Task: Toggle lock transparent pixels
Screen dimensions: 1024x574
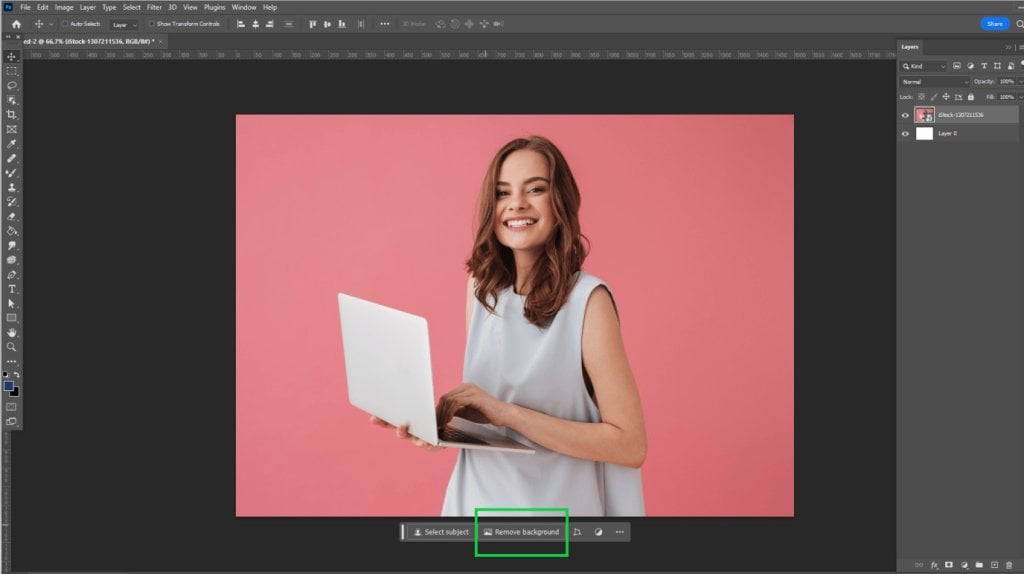Action: pyautogui.click(x=921, y=97)
